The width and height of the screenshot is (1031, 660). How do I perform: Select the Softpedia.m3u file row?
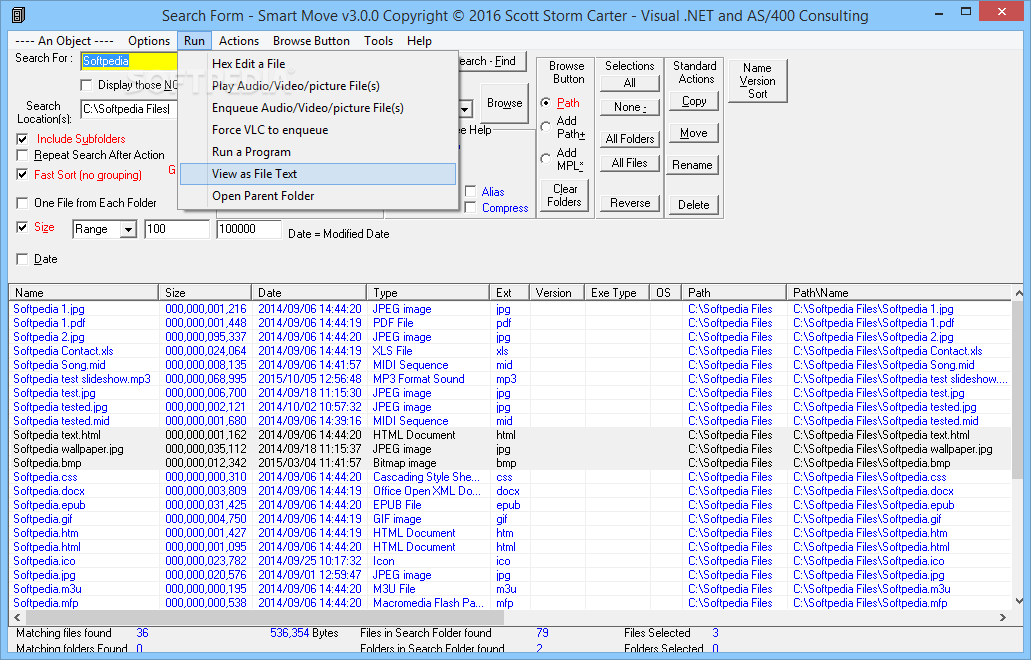(510, 589)
